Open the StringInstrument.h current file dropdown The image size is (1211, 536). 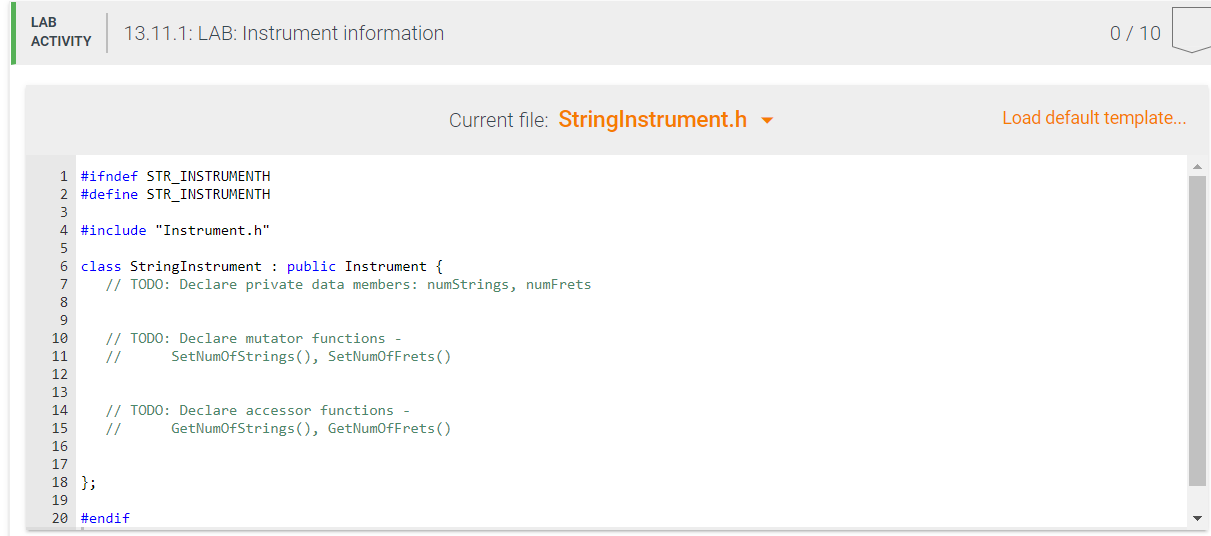[x=665, y=120]
